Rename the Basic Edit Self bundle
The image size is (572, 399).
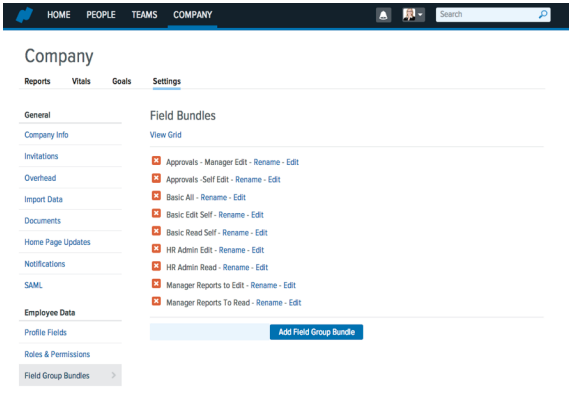[232, 215]
